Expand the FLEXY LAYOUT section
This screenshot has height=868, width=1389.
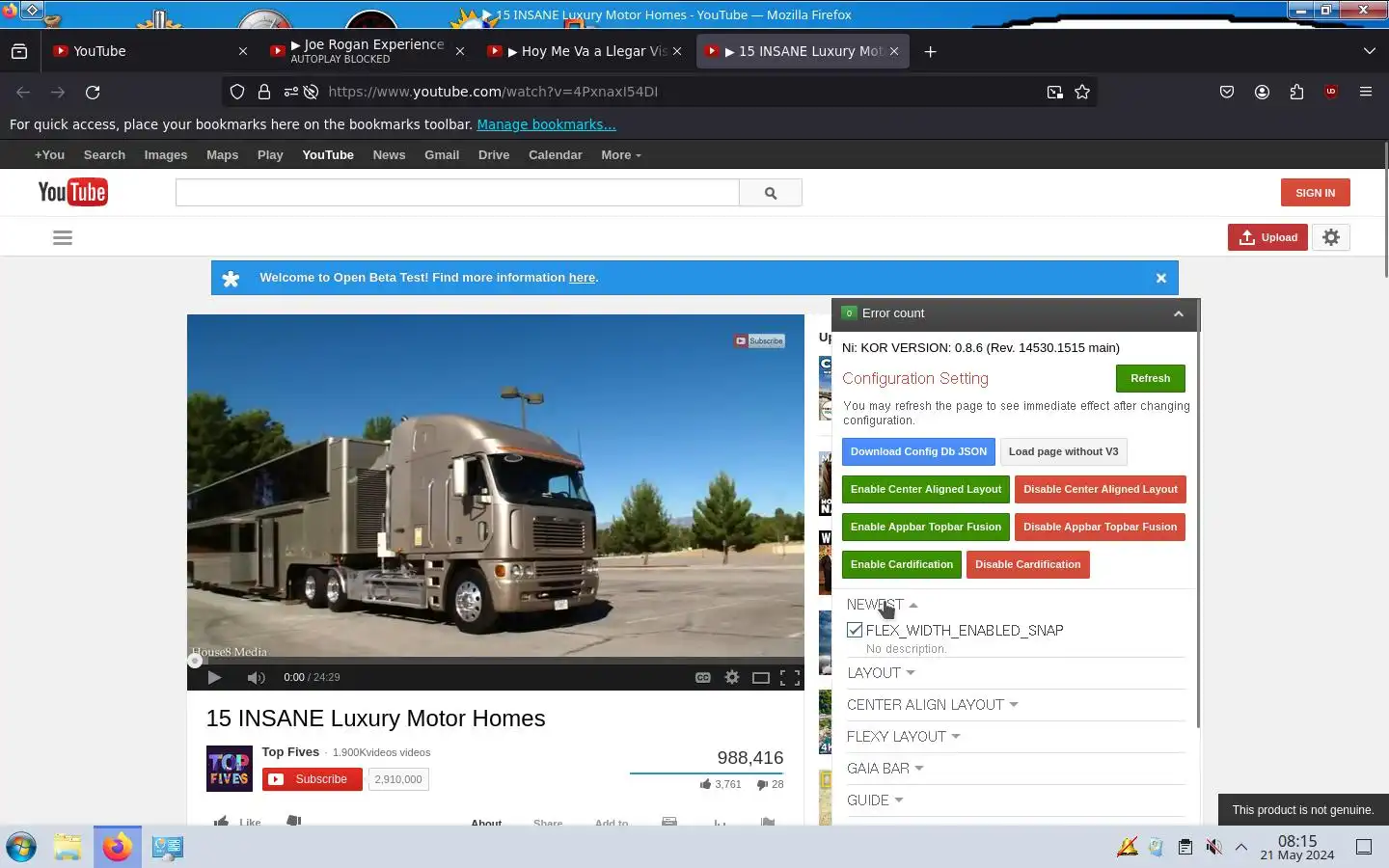coord(903,736)
